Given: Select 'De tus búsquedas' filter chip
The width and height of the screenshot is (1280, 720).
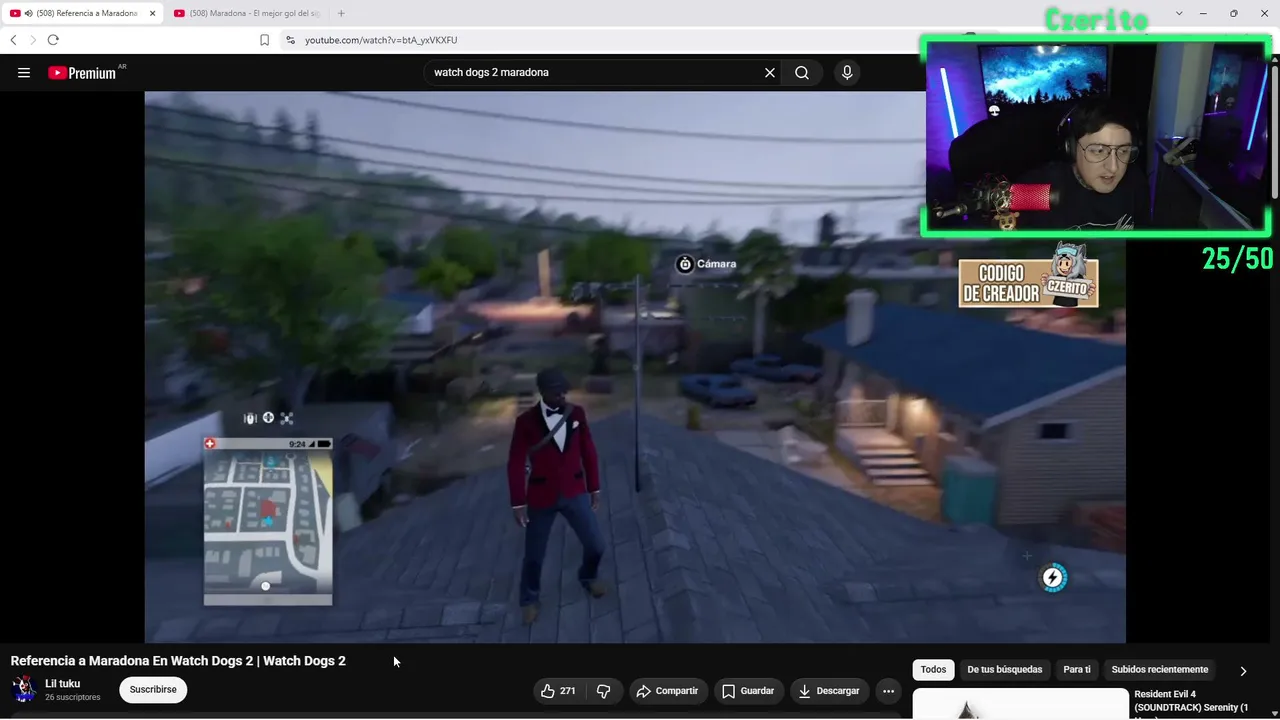Looking at the screenshot, I should point(1004,670).
